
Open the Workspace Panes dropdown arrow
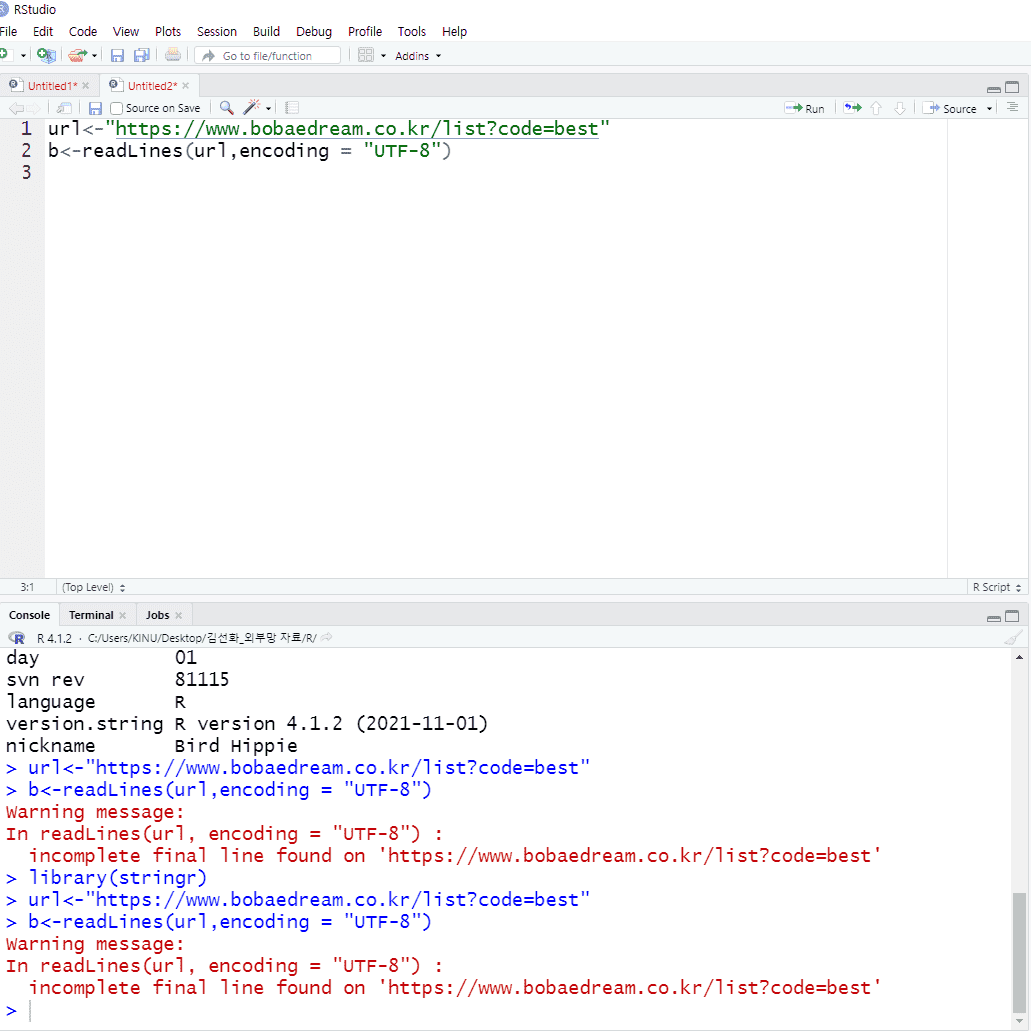(383, 56)
